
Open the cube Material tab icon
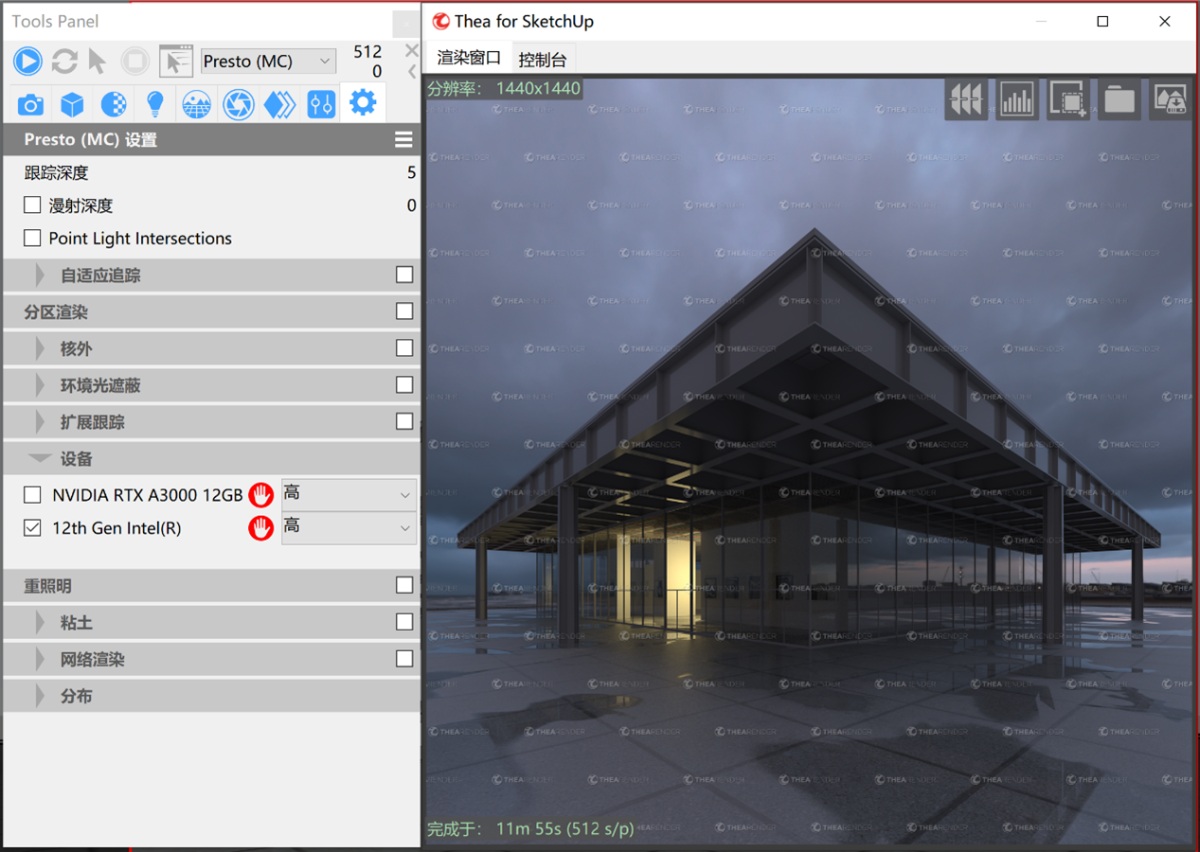point(72,103)
